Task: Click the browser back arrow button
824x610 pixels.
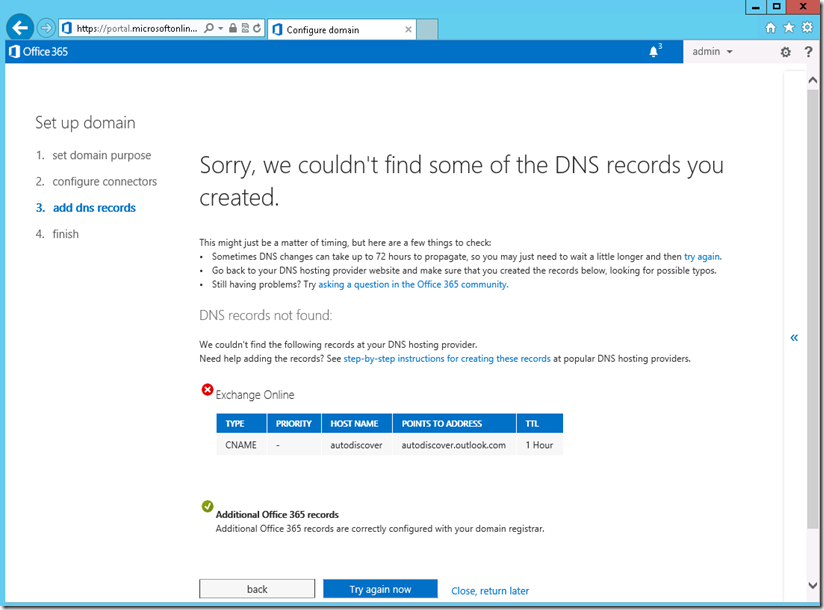Action: [x=20, y=27]
